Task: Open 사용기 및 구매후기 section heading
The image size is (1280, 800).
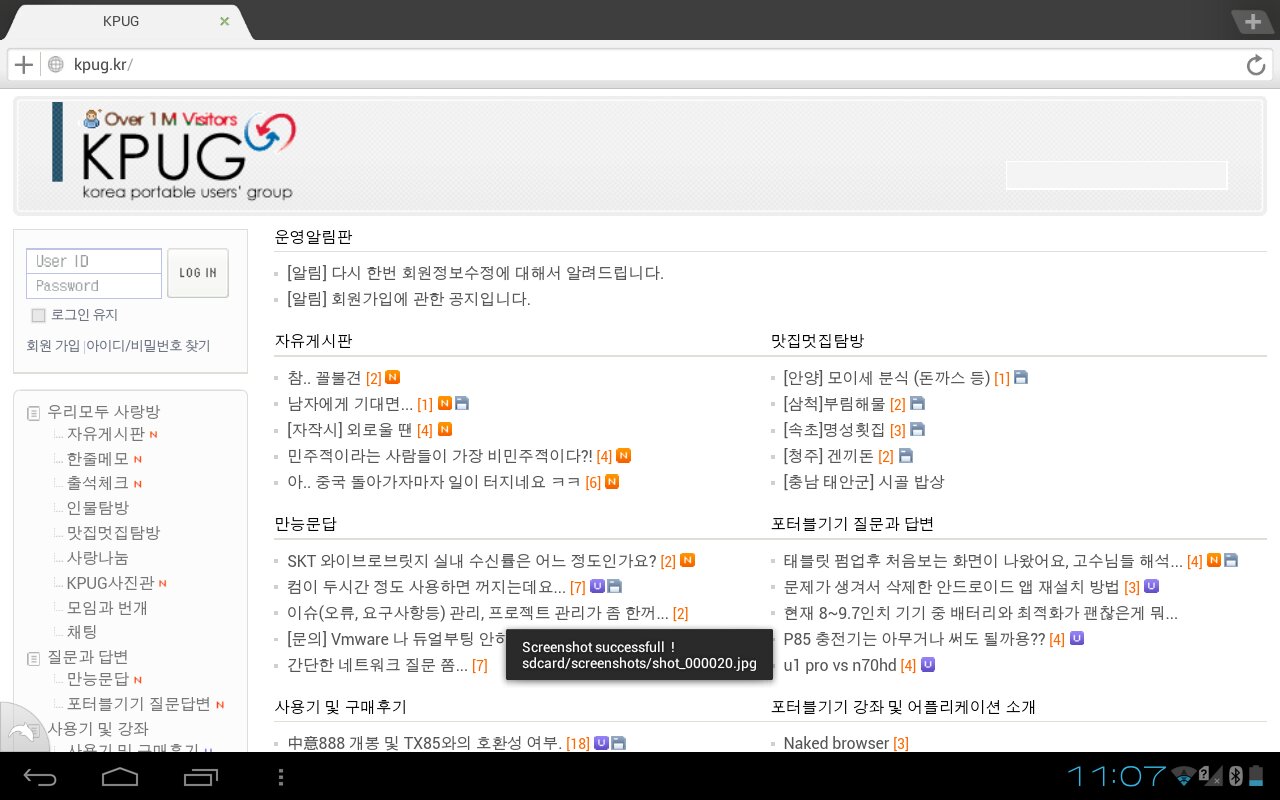Action: click(341, 706)
